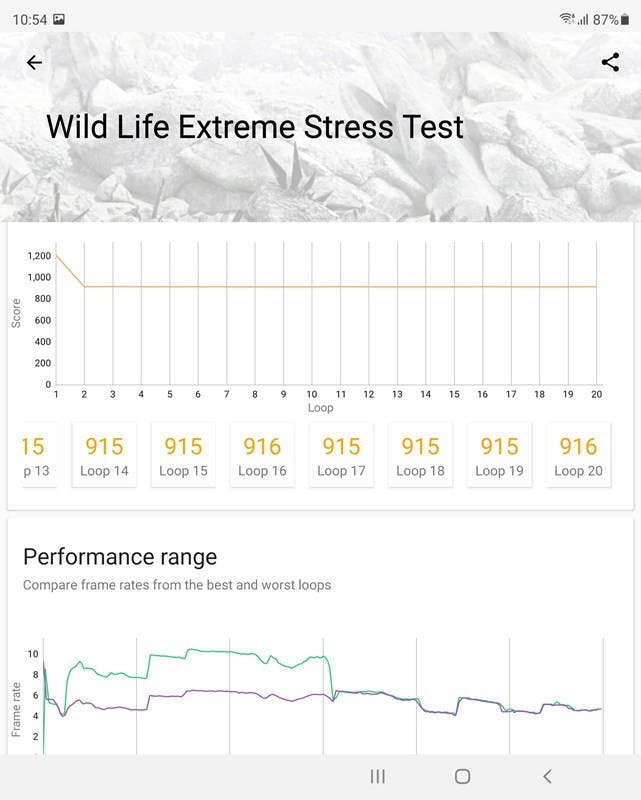Tap the Loop 20 score card
The image size is (641, 800).
click(x=578, y=455)
